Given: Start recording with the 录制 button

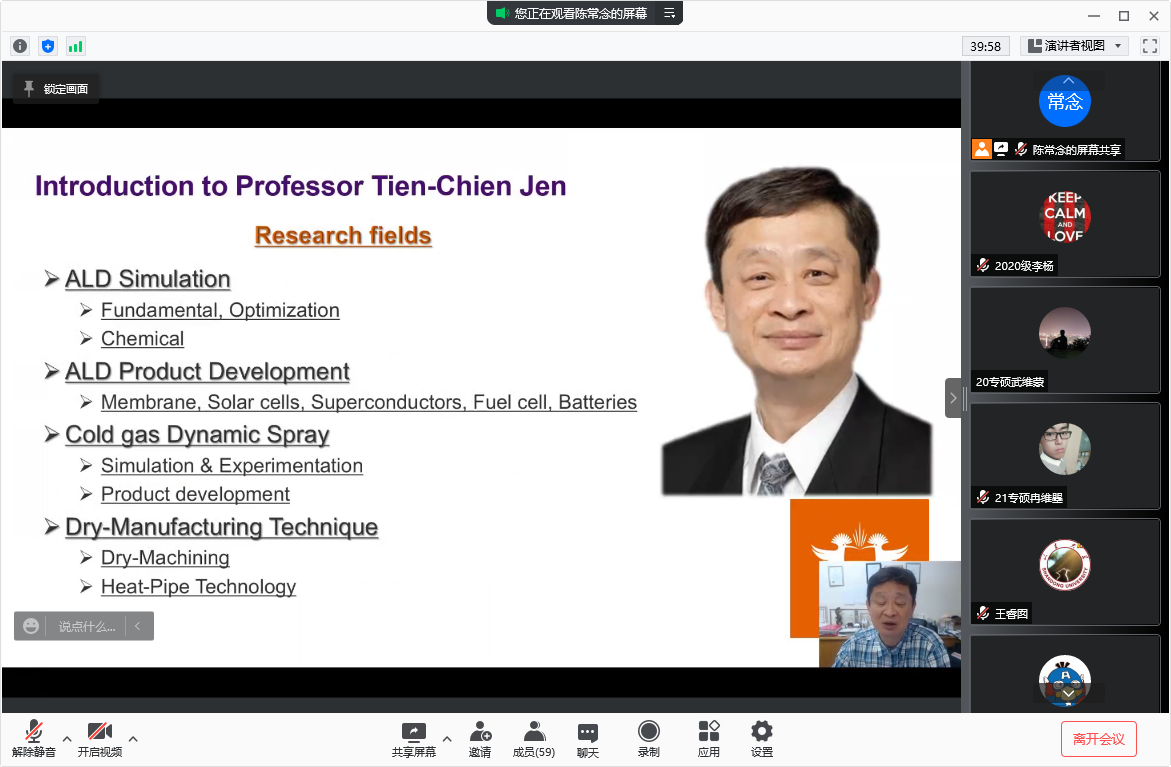Looking at the screenshot, I should coord(648,738).
